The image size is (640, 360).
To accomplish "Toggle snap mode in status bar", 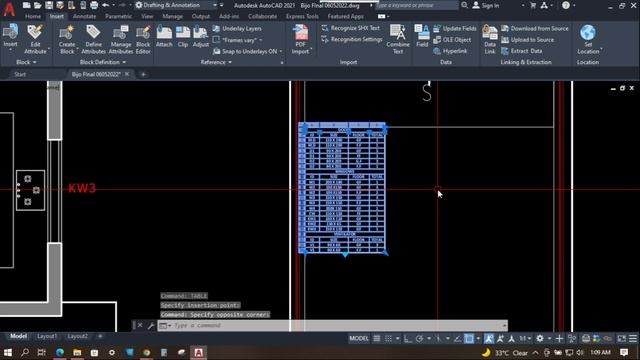I will [389, 338].
